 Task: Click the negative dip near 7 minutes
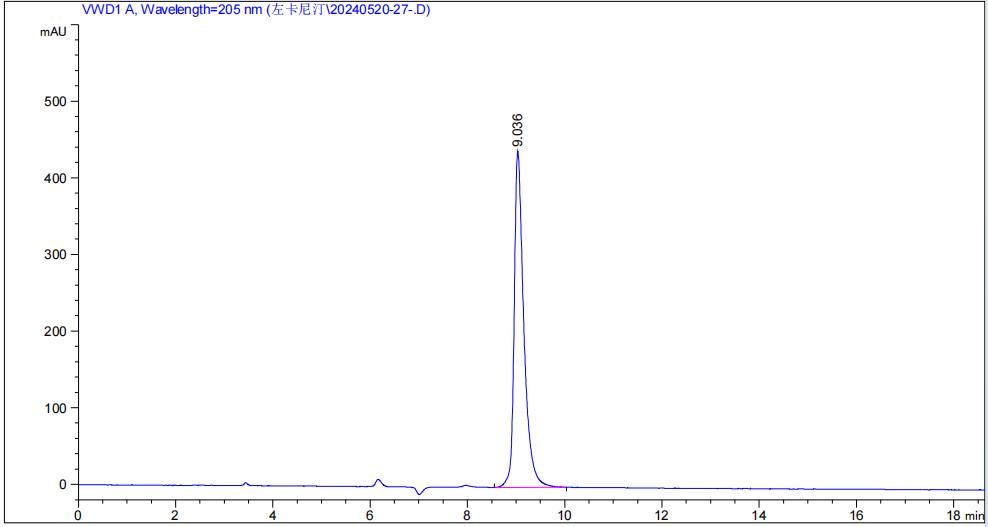420,493
